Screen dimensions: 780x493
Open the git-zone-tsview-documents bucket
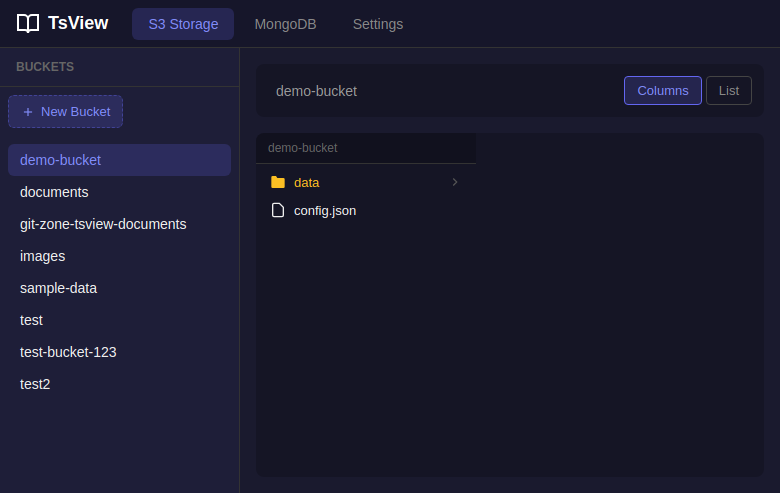[103, 224]
